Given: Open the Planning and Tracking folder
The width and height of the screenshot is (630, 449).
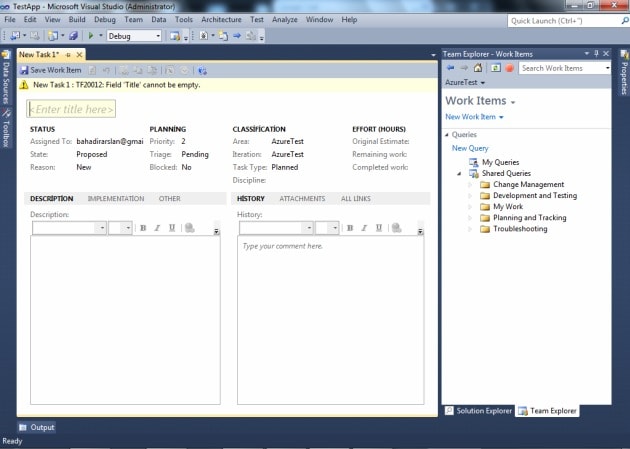Looking at the screenshot, I should pos(530,218).
